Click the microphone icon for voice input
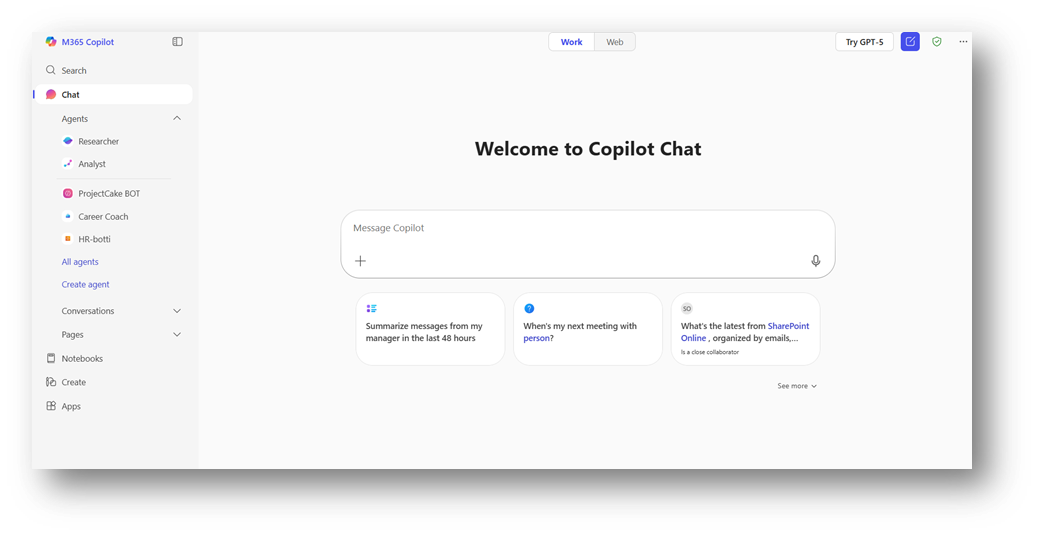Image resolution: width=1037 pixels, height=534 pixels. pos(815,261)
